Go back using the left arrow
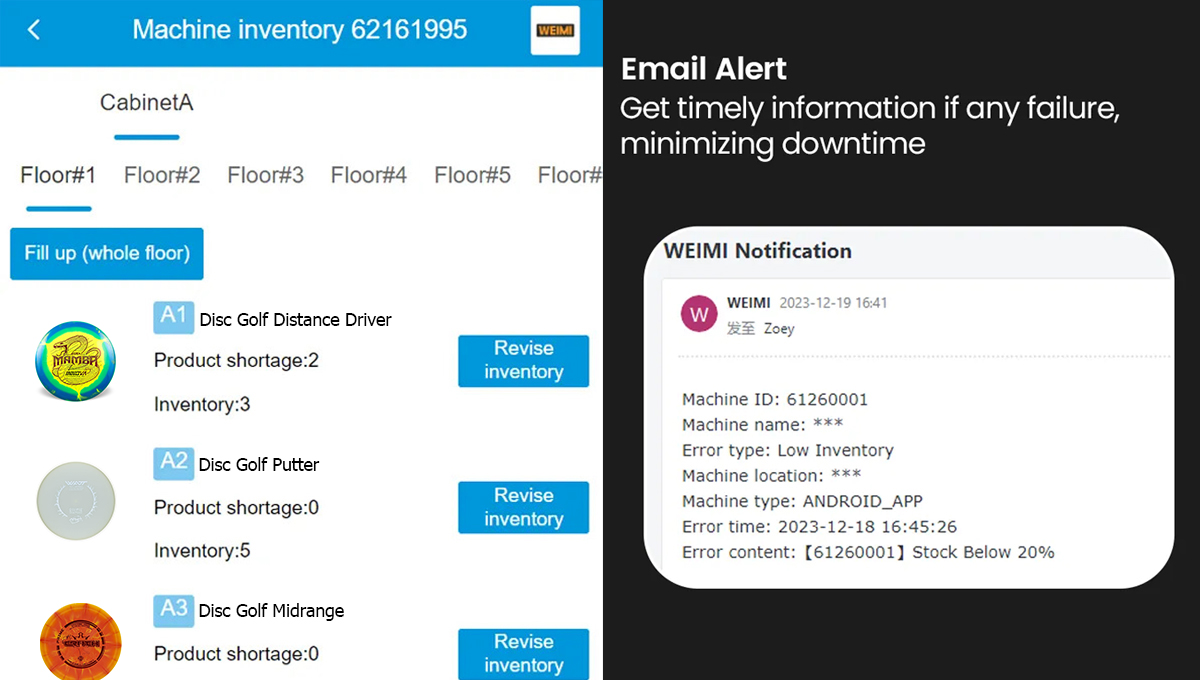This screenshot has width=1200, height=680. (x=34, y=30)
